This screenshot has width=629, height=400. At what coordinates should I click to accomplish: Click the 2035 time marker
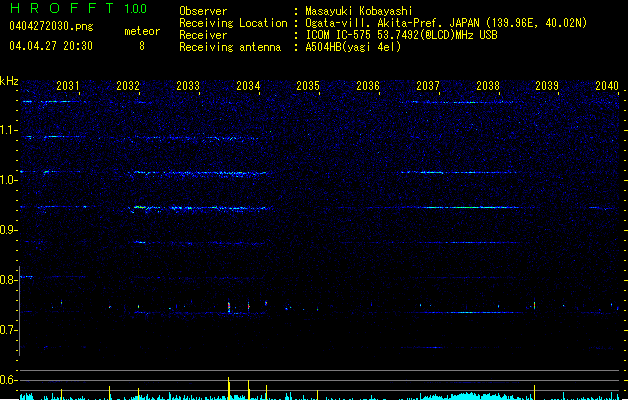click(x=308, y=85)
